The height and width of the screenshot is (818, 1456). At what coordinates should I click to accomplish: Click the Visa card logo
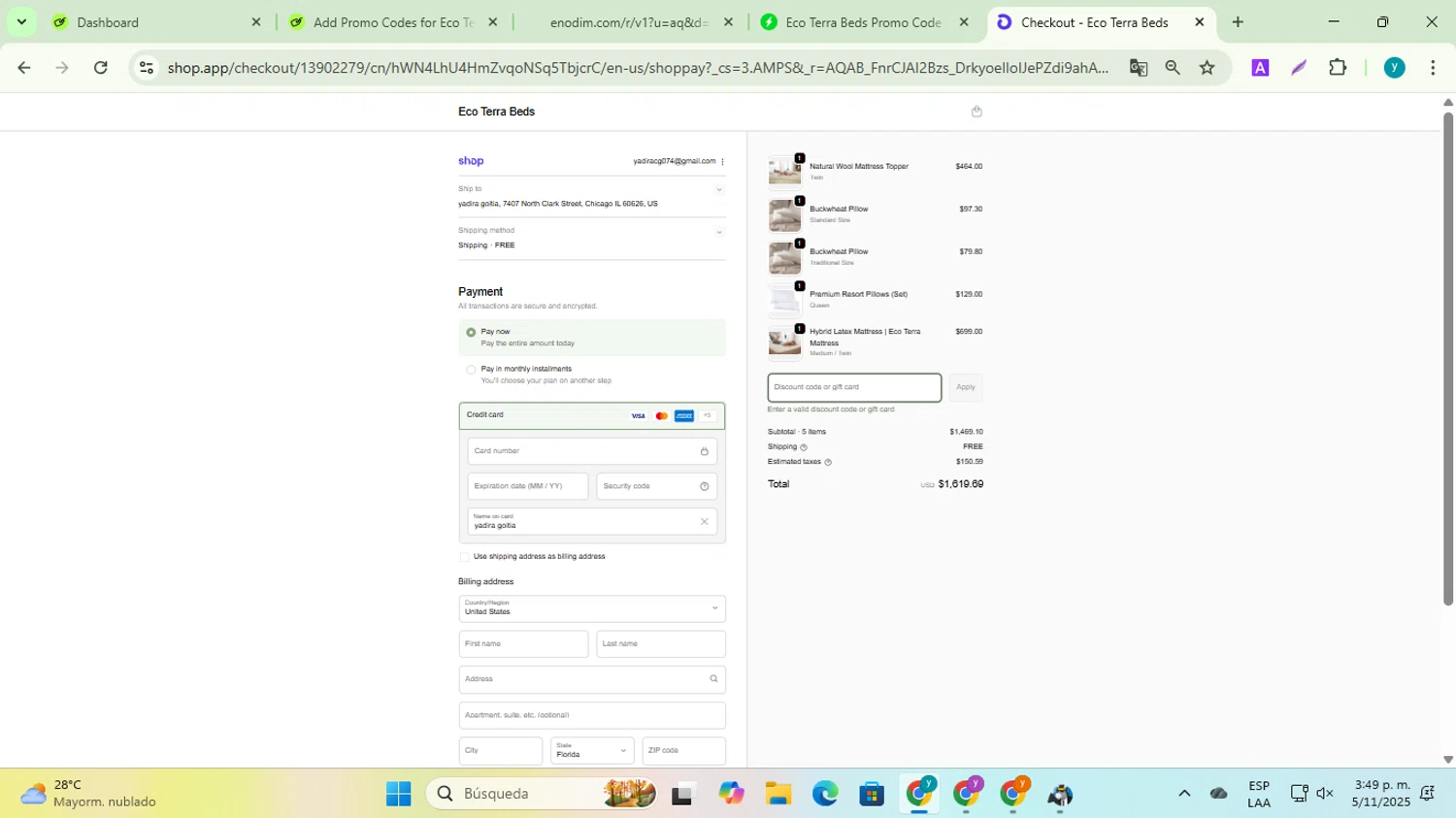(638, 416)
